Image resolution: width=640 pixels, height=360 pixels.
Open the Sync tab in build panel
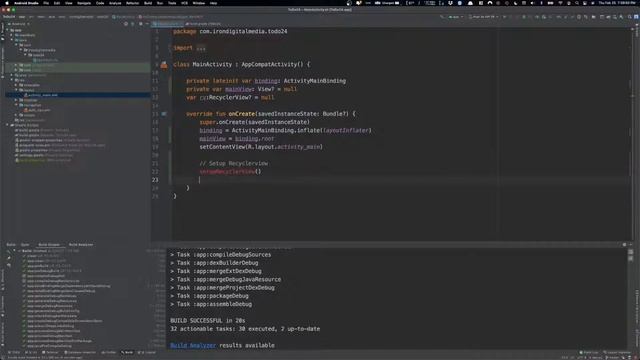[x=25, y=244]
